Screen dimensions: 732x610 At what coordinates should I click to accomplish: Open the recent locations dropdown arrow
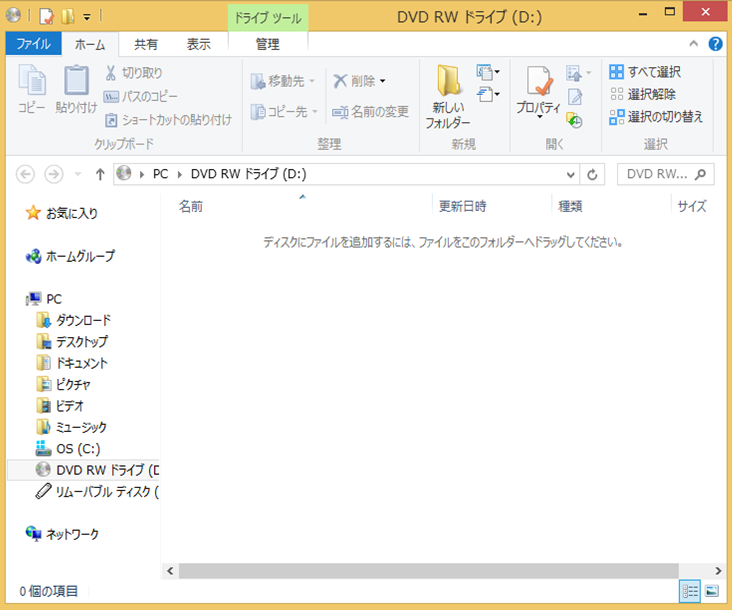point(78,175)
